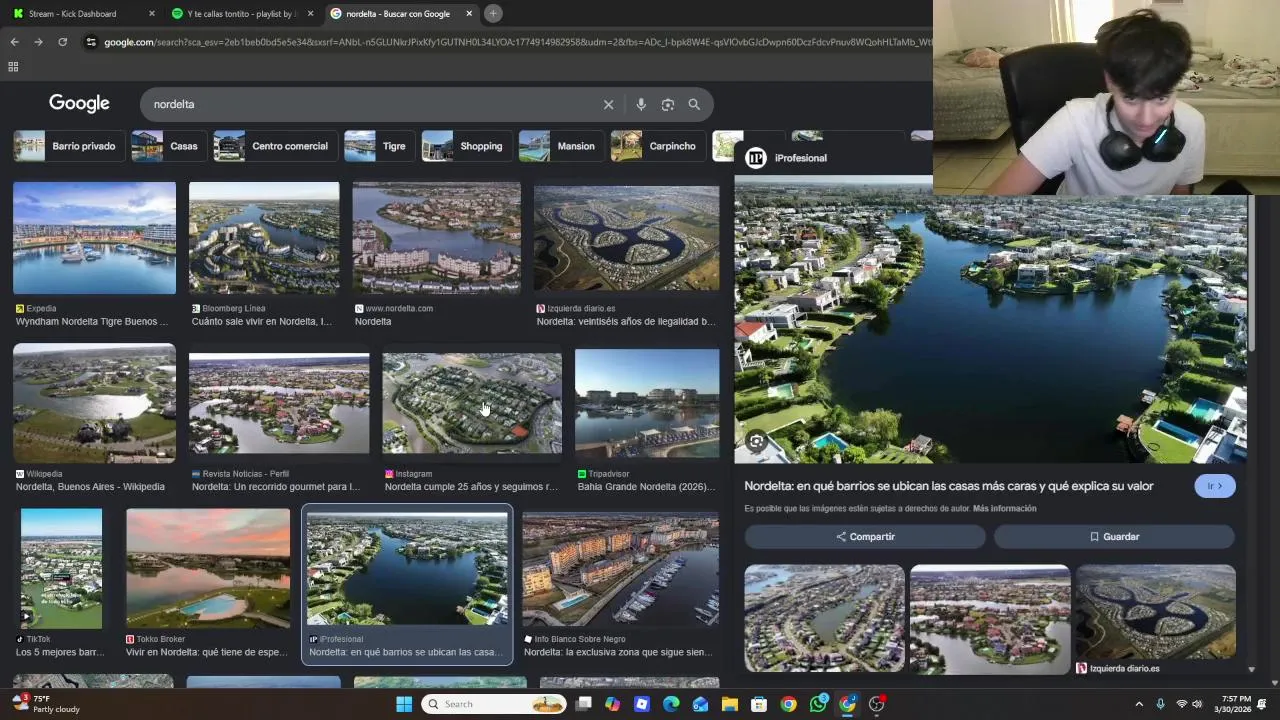Open Info Blanca Sobre Negro image result

620,570
